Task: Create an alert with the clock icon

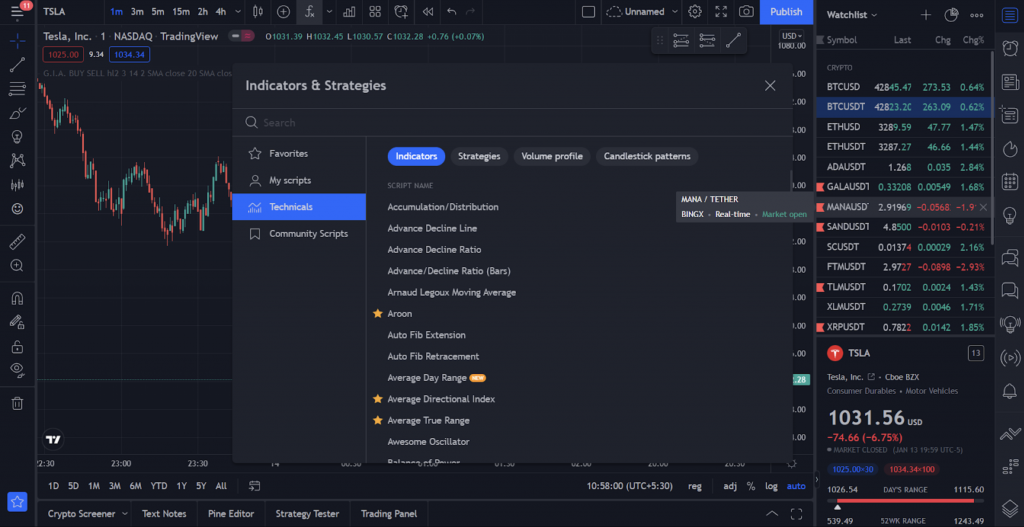Action: (401, 12)
